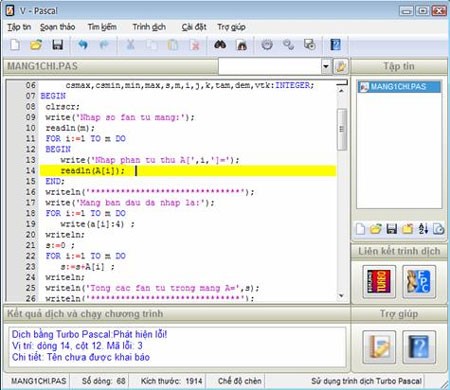Screen dimensions: 450x390
Task: Click inside the empty combo box field
Action: [x=270, y=66]
